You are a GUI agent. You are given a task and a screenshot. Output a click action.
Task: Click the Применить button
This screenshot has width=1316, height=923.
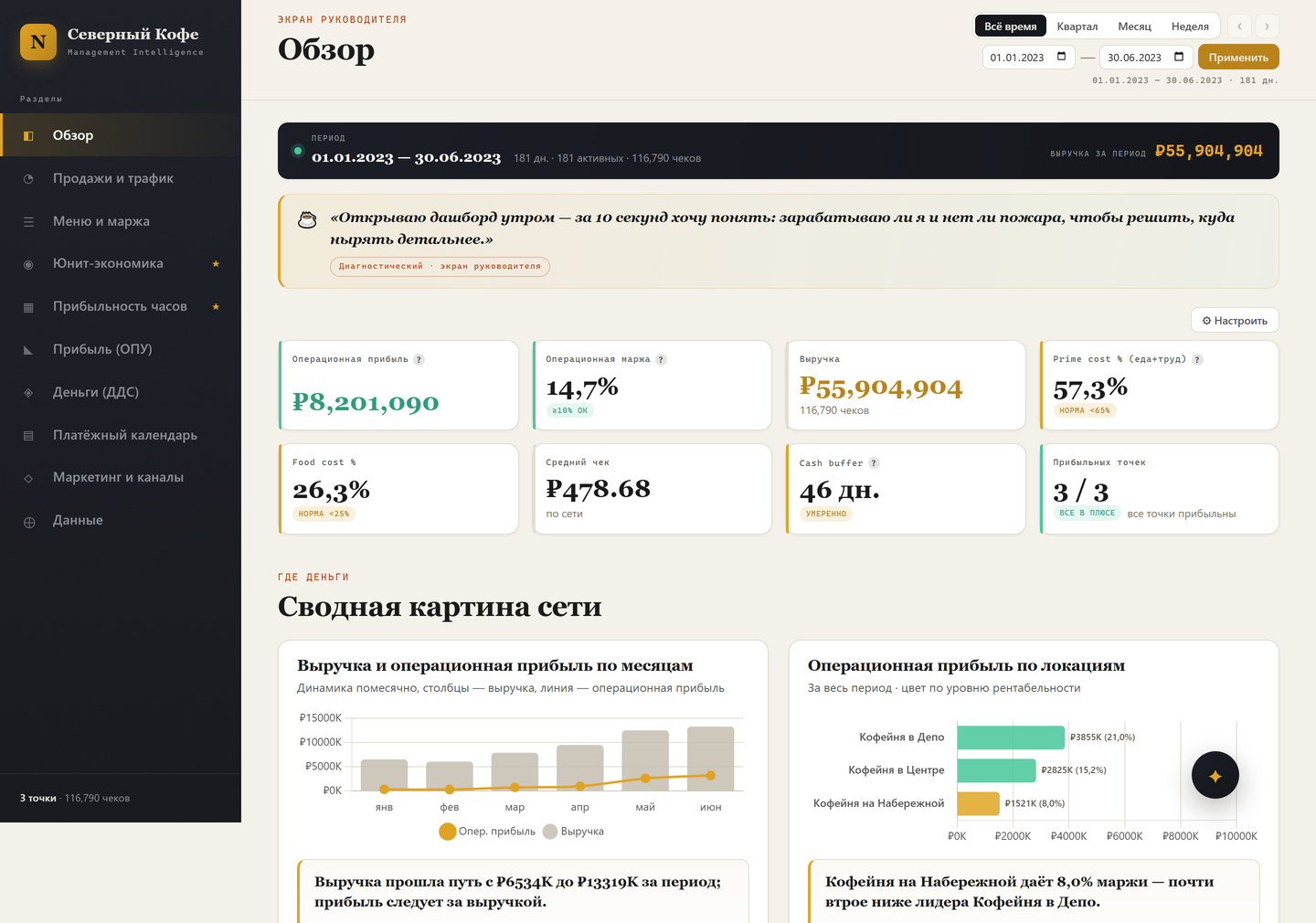pos(1238,57)
